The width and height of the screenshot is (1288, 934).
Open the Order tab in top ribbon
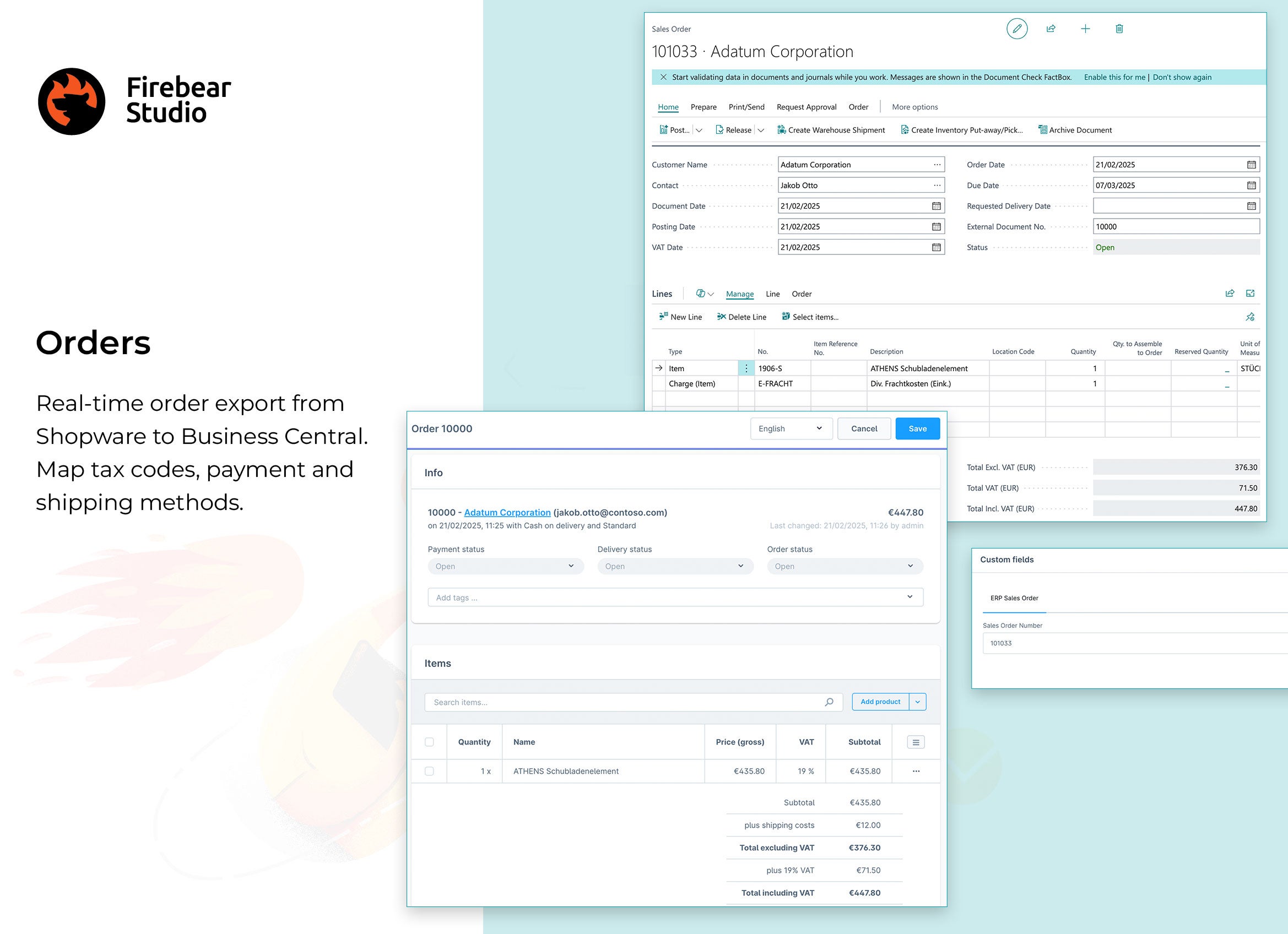(x=858, y=107)
